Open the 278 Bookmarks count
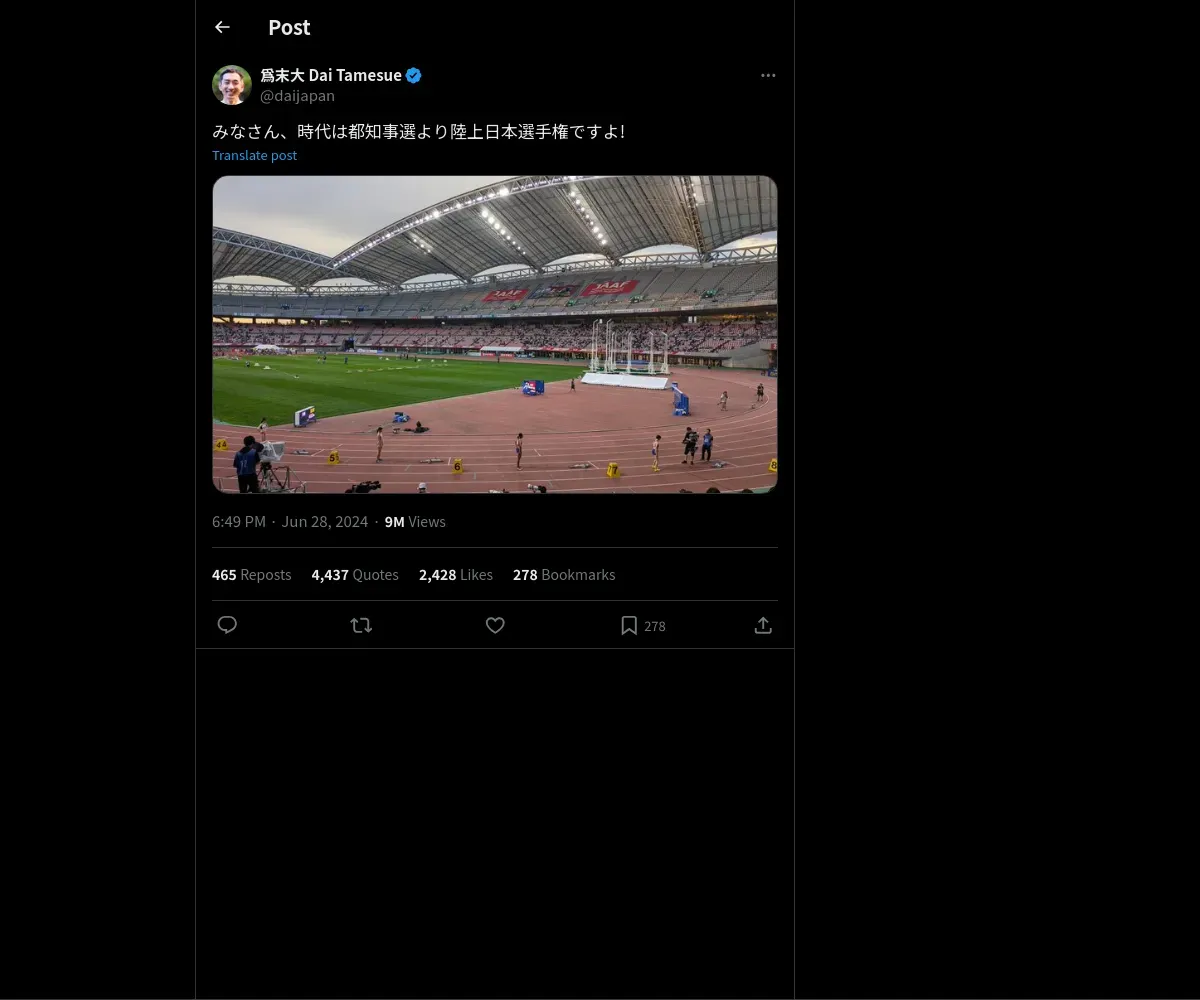The height and width of the screenshot is (1000, 1200). coord(564,575)
